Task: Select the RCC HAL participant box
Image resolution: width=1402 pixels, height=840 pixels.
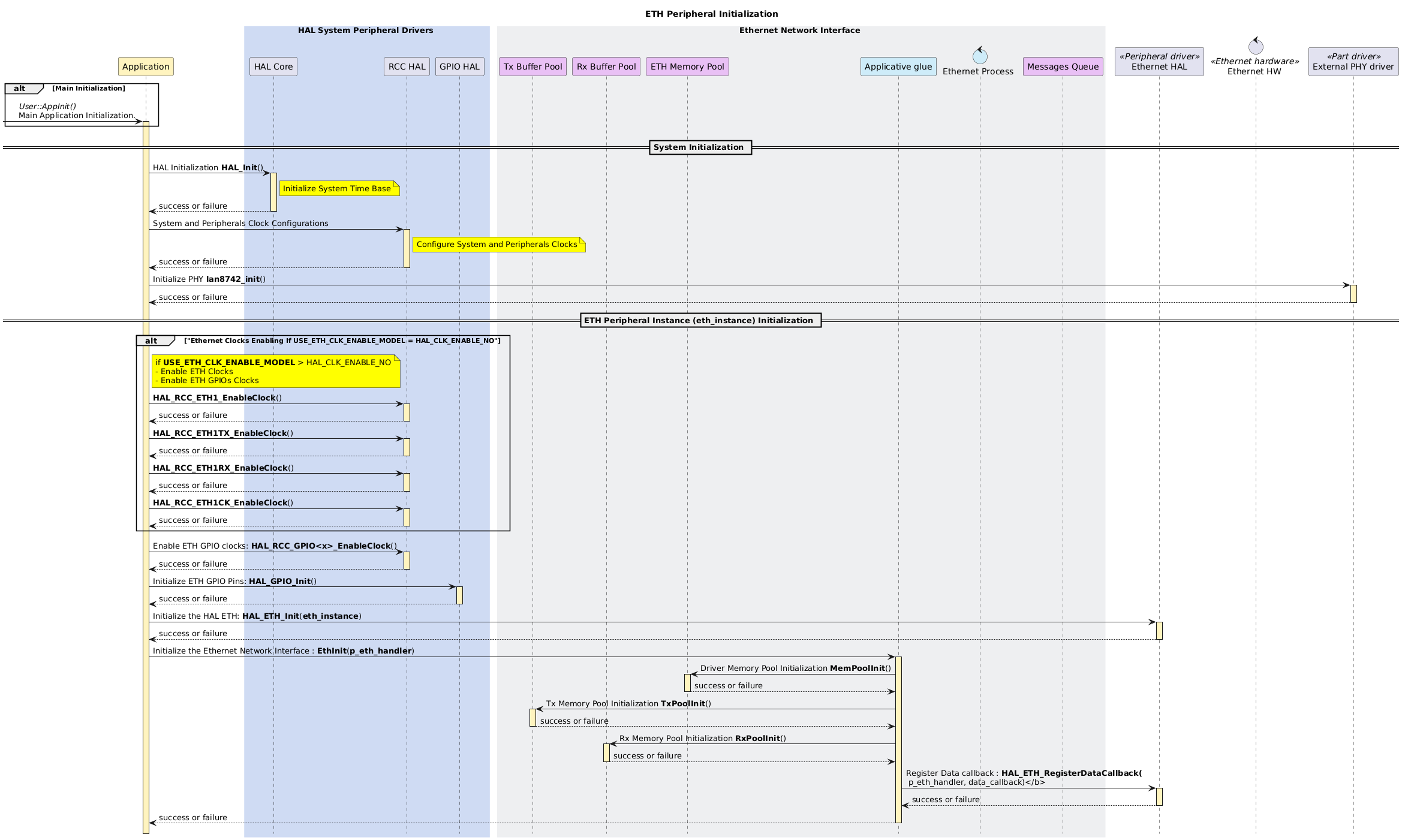Action: point(407,67)
